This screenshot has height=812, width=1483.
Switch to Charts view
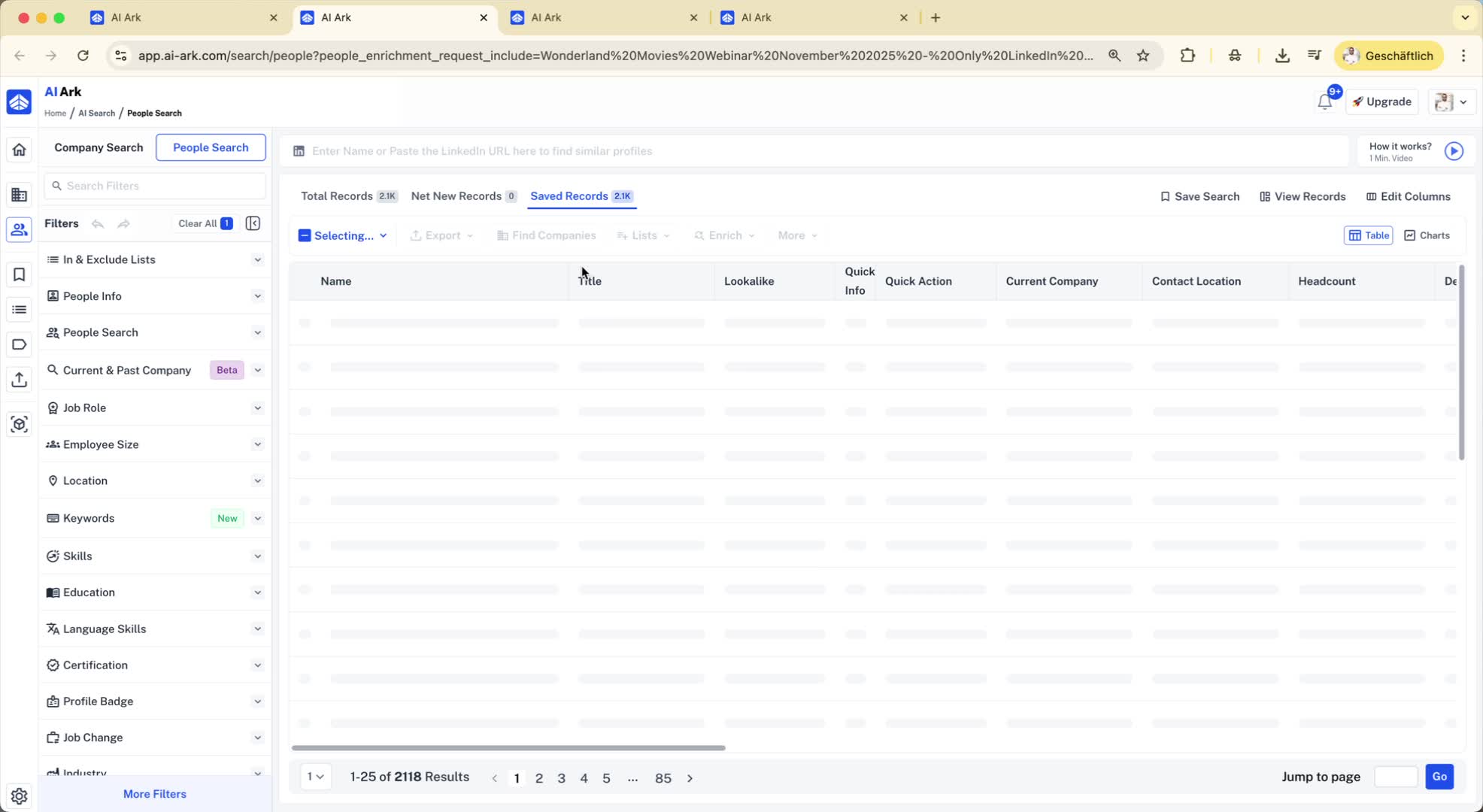point(1427,235)
